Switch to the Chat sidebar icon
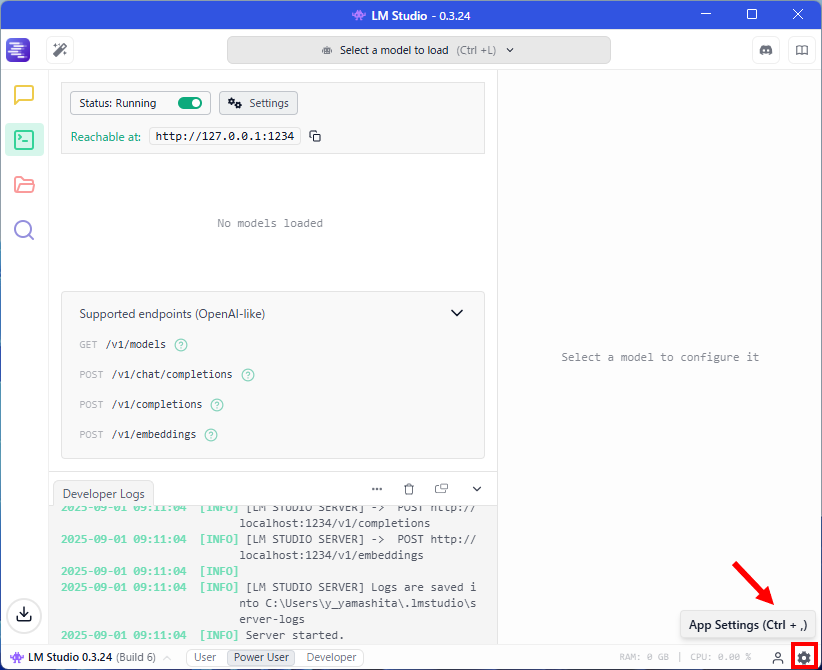 [x=24, y=95]
